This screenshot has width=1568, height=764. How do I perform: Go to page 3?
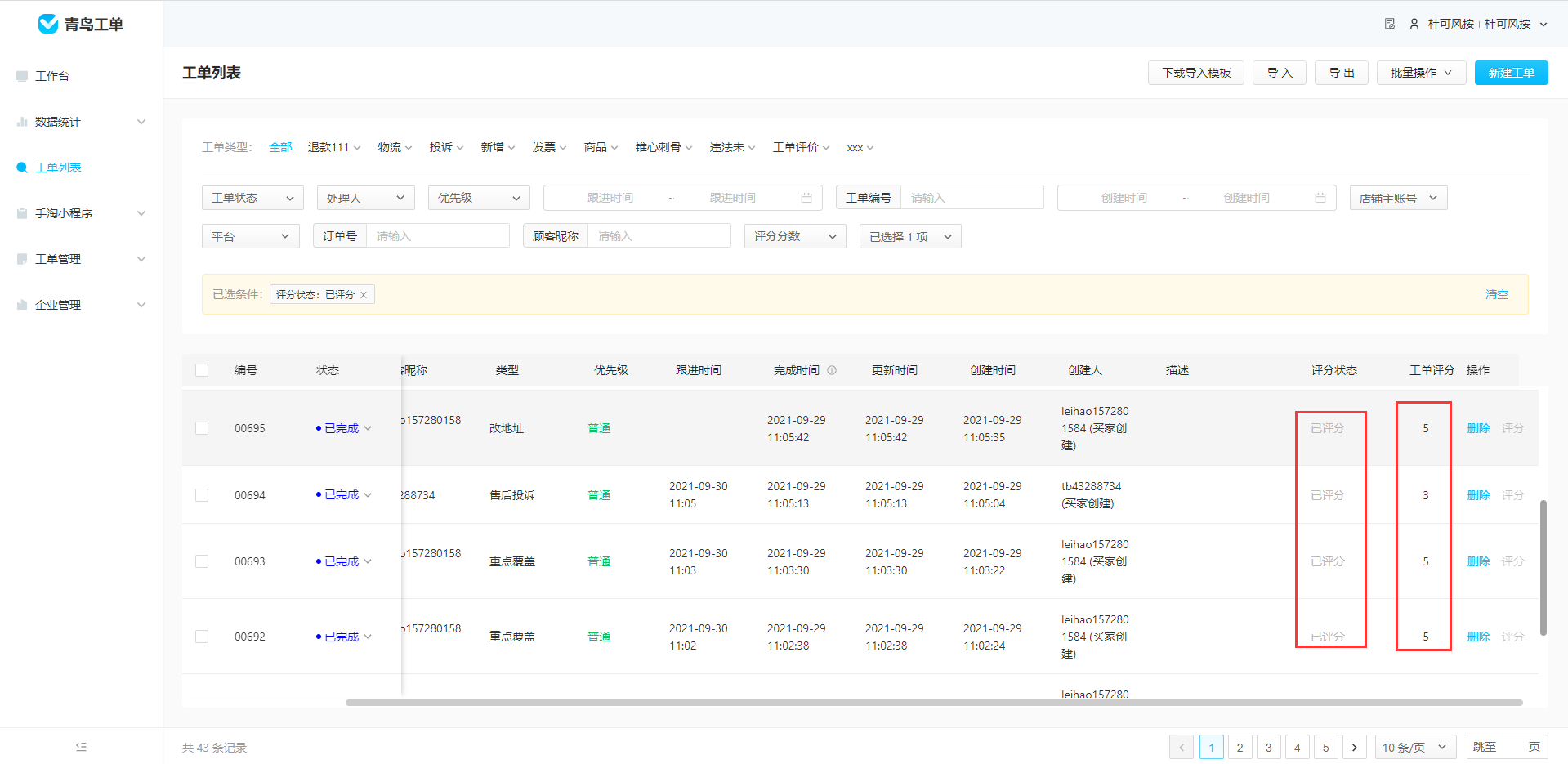tap(1269, 747)
